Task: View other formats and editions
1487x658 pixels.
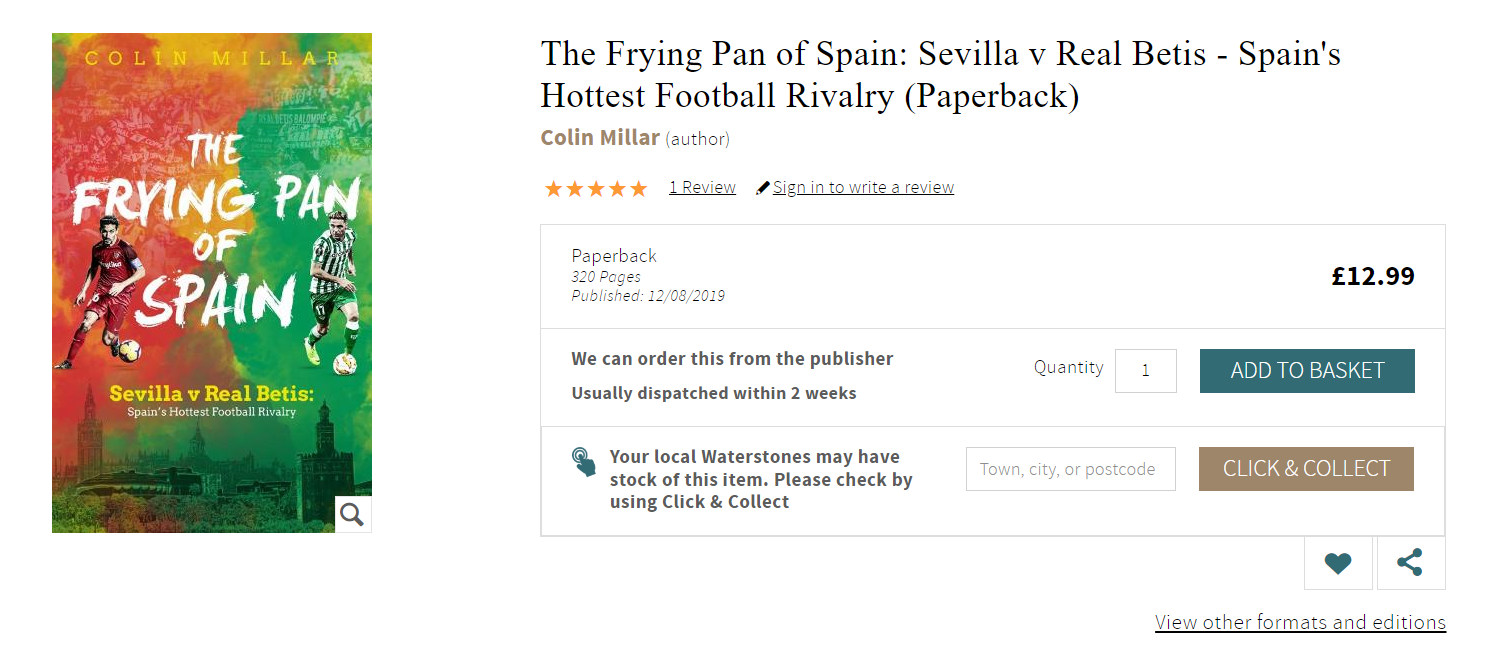Action: [x=1300, y=622]
